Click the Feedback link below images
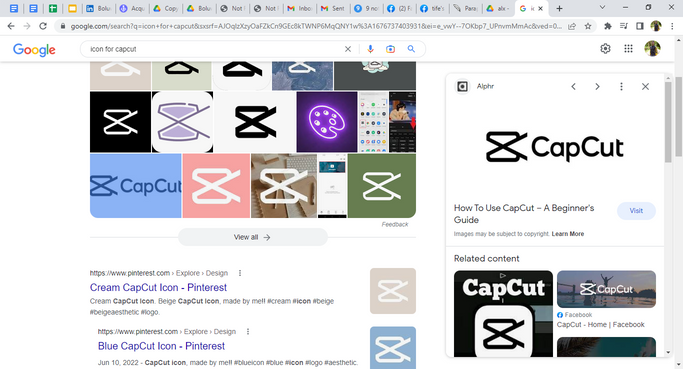The image size is (683, 369). tap(395, 224)
